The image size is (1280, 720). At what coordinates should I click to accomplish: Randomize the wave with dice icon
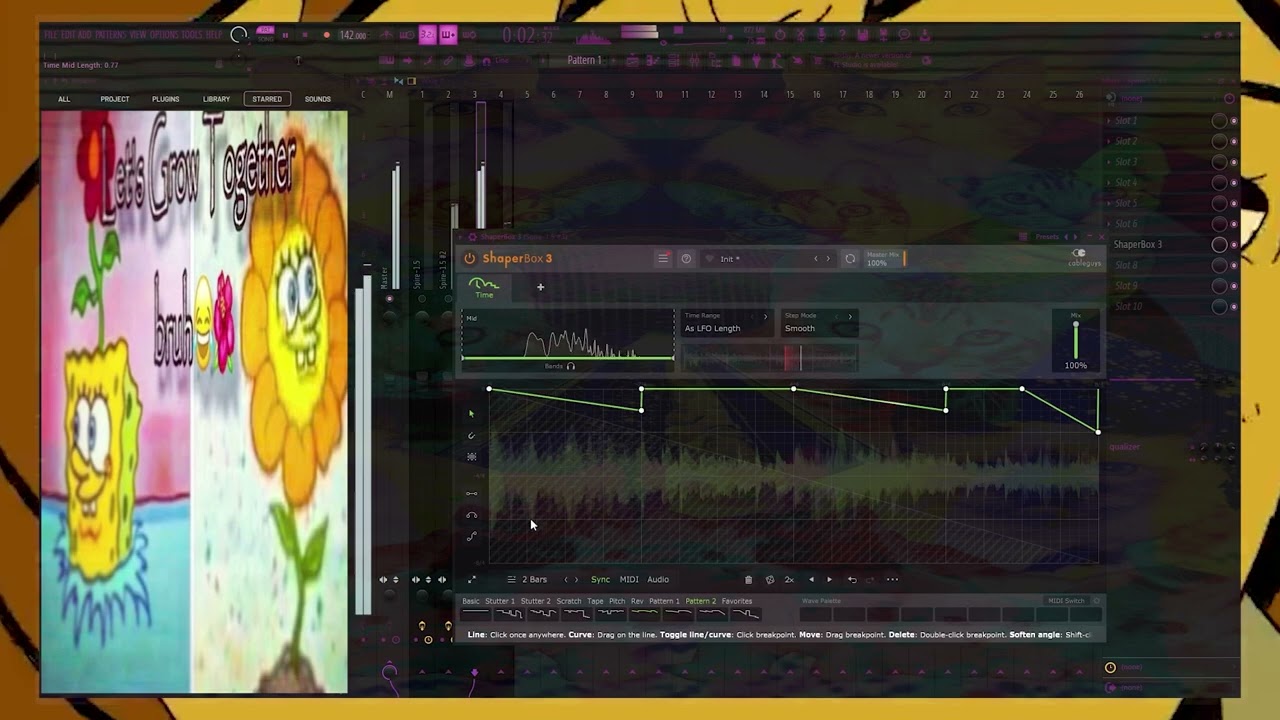(769, 579)
